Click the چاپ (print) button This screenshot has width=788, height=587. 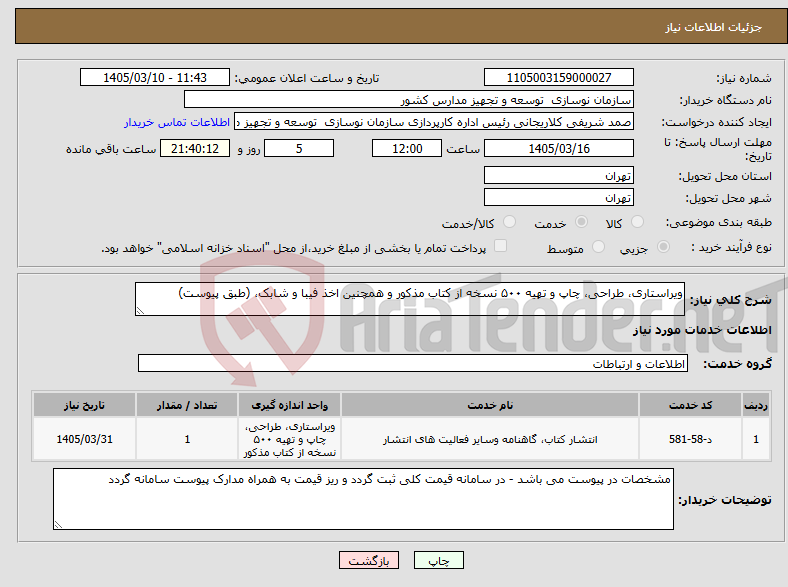coord(438,560)
